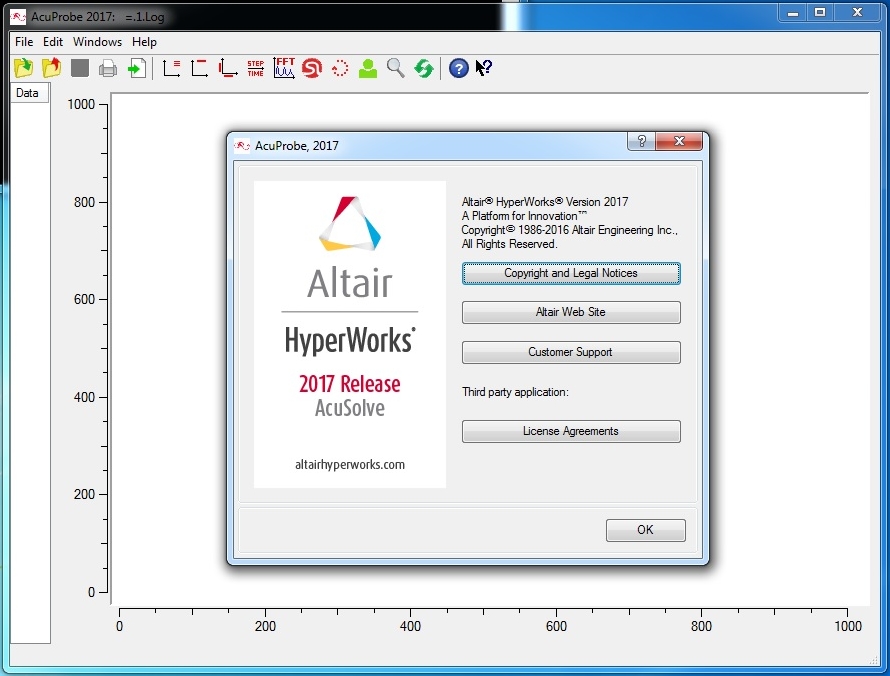Click the What's This cursor help icon

[484, 69]
